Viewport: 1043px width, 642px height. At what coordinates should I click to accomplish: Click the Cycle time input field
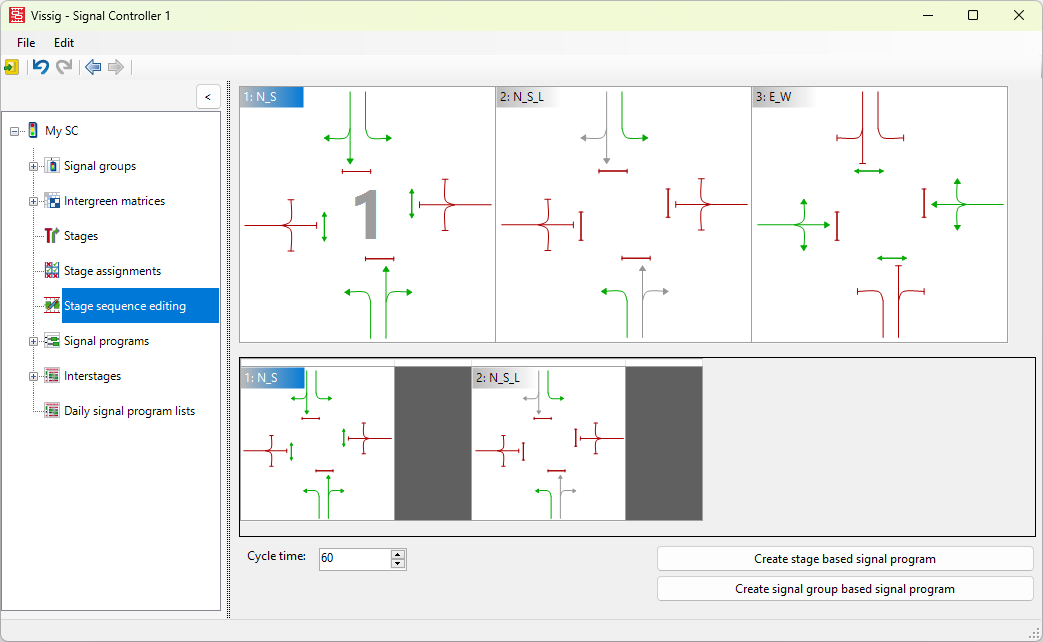pyautogui.click(x=354, y=559)
